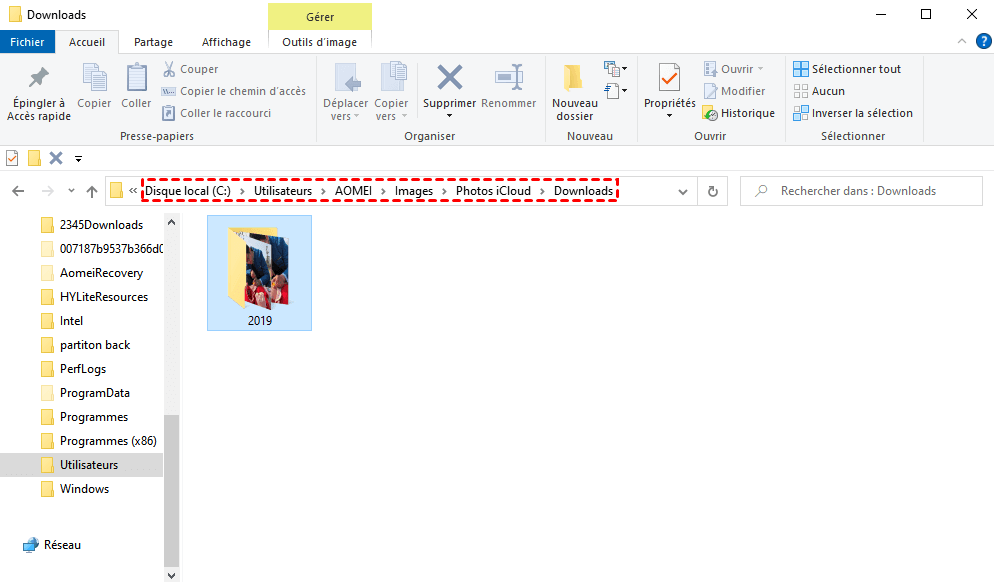Open the Historique tool
The width and height of the screenshot is (994, 582).
[740, 112]
